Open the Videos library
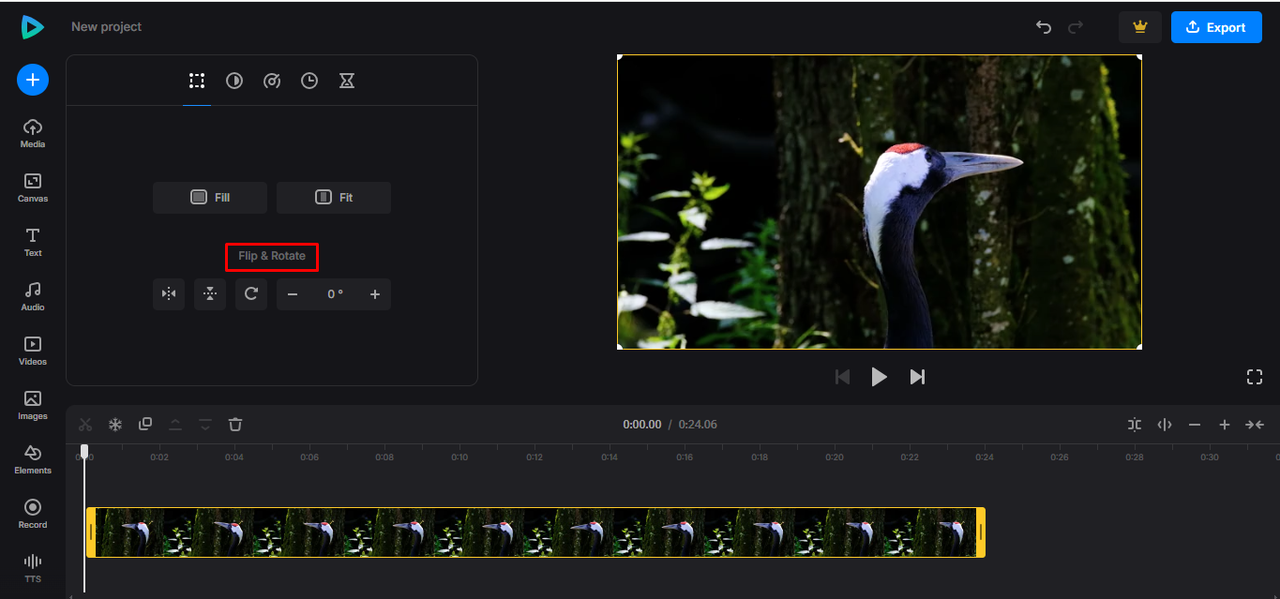This screenshot has height=599, width=1280. [33, 350]
